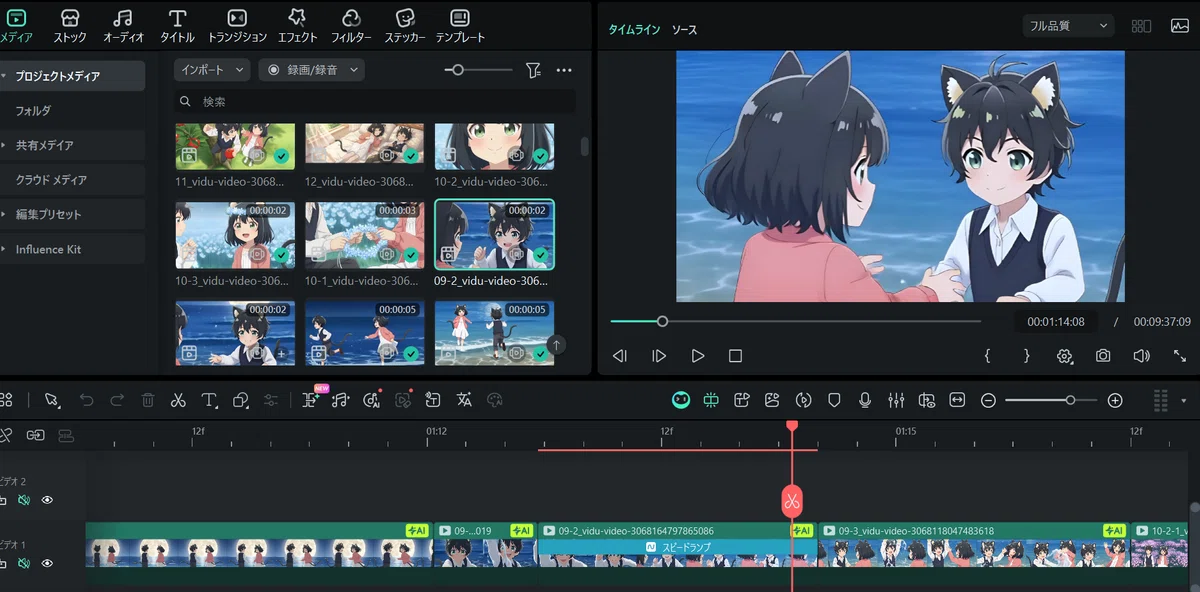This screenshot has height=592, width=1200.
Task: Open the NEW-badged AI text feature
Action: click(x=312, y=399)
